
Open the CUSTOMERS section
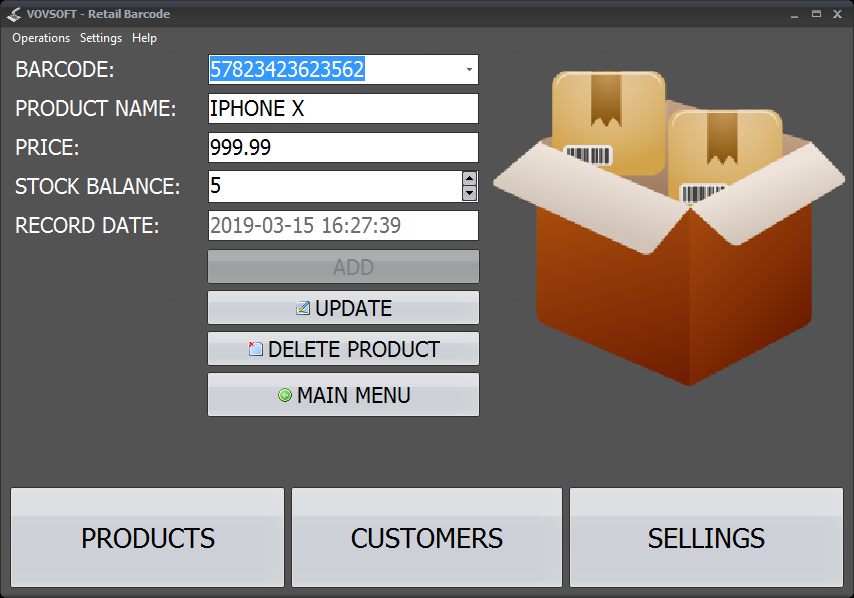pos(426,537)
